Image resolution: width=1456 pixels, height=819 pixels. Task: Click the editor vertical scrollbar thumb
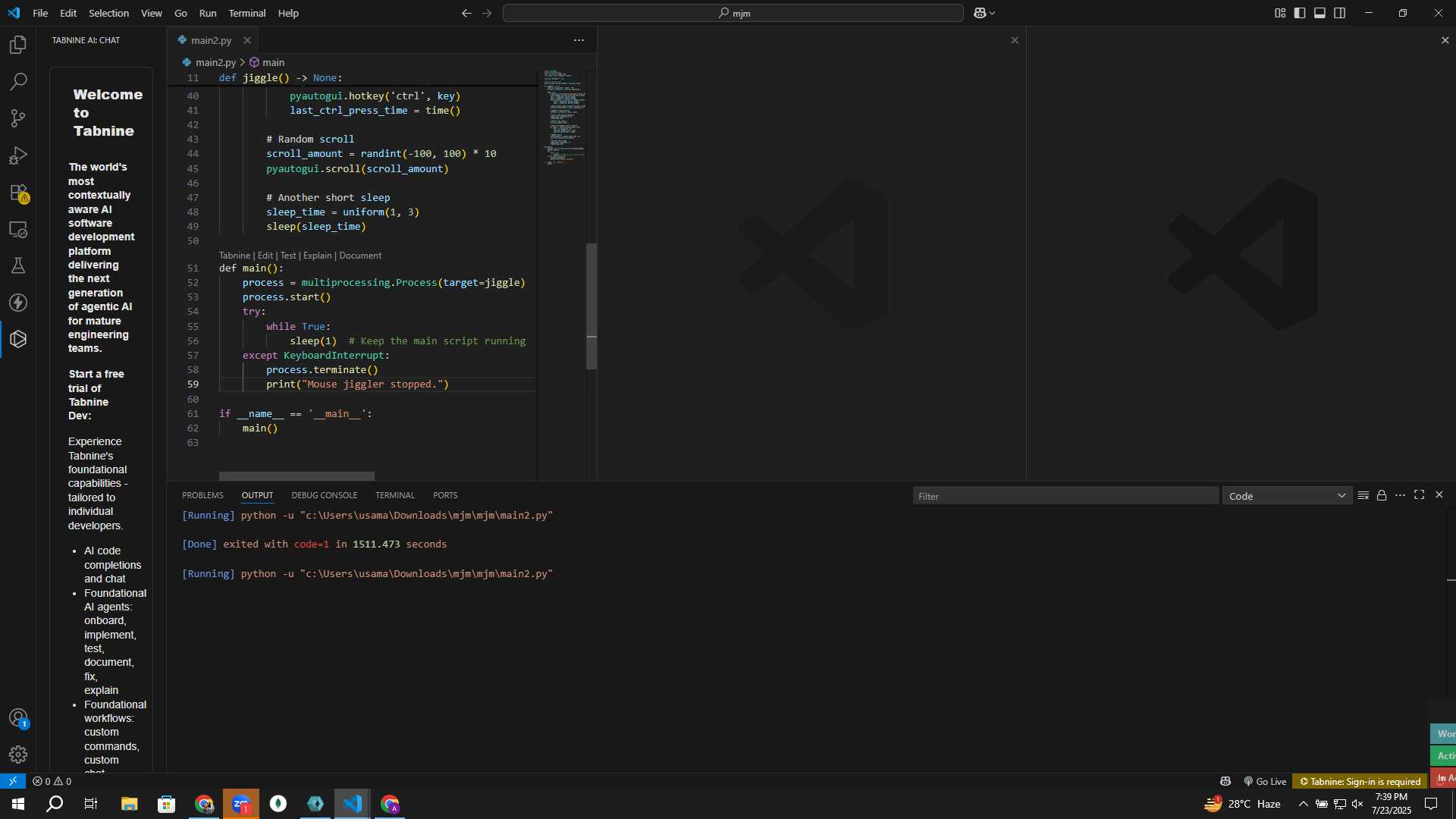point(591,306)
